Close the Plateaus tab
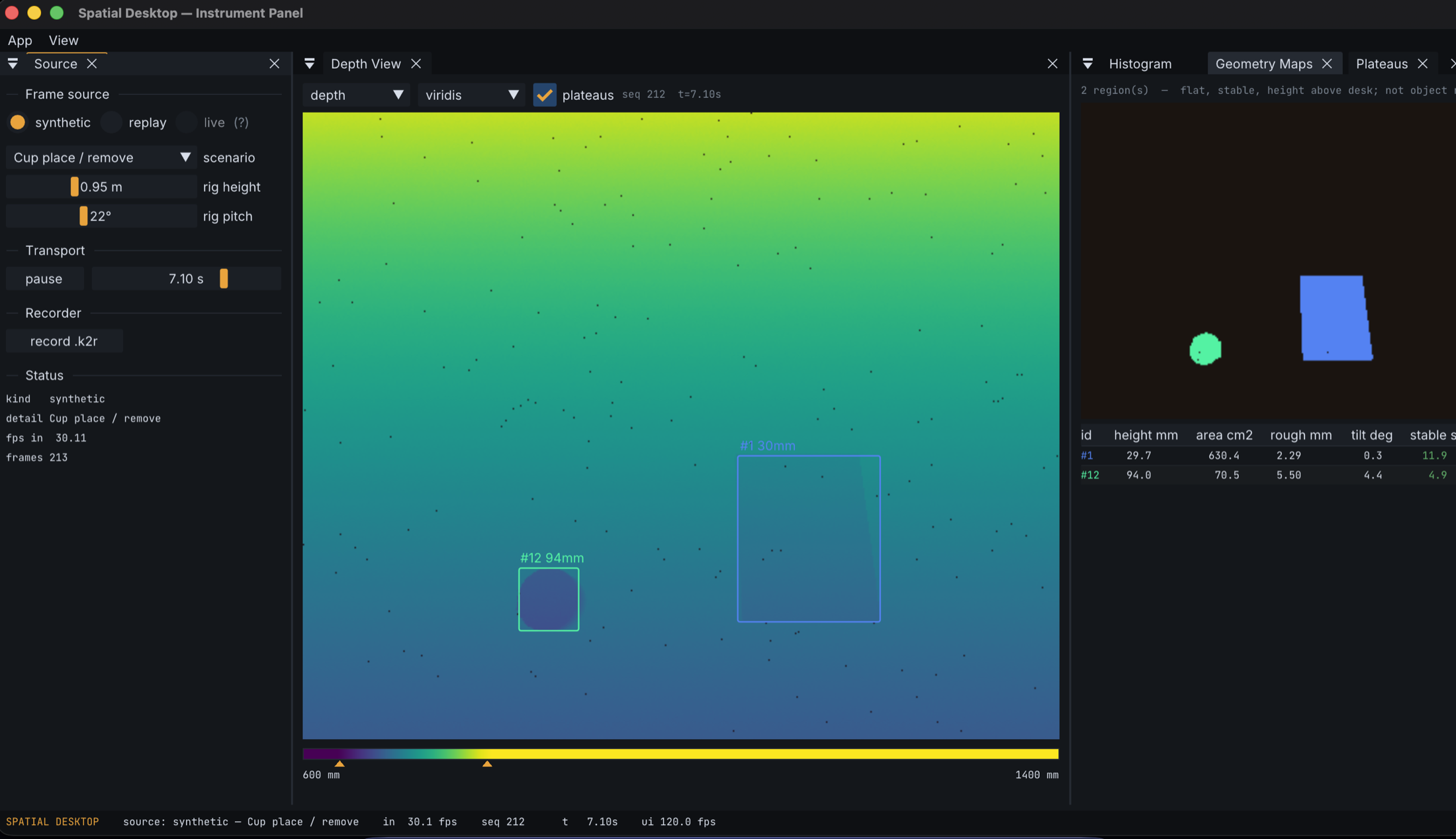 [1422, 64]
